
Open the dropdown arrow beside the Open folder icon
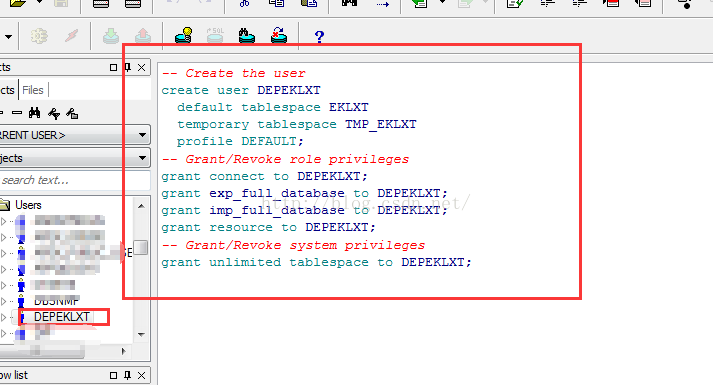pyautogui.click(x=40, y=2)
